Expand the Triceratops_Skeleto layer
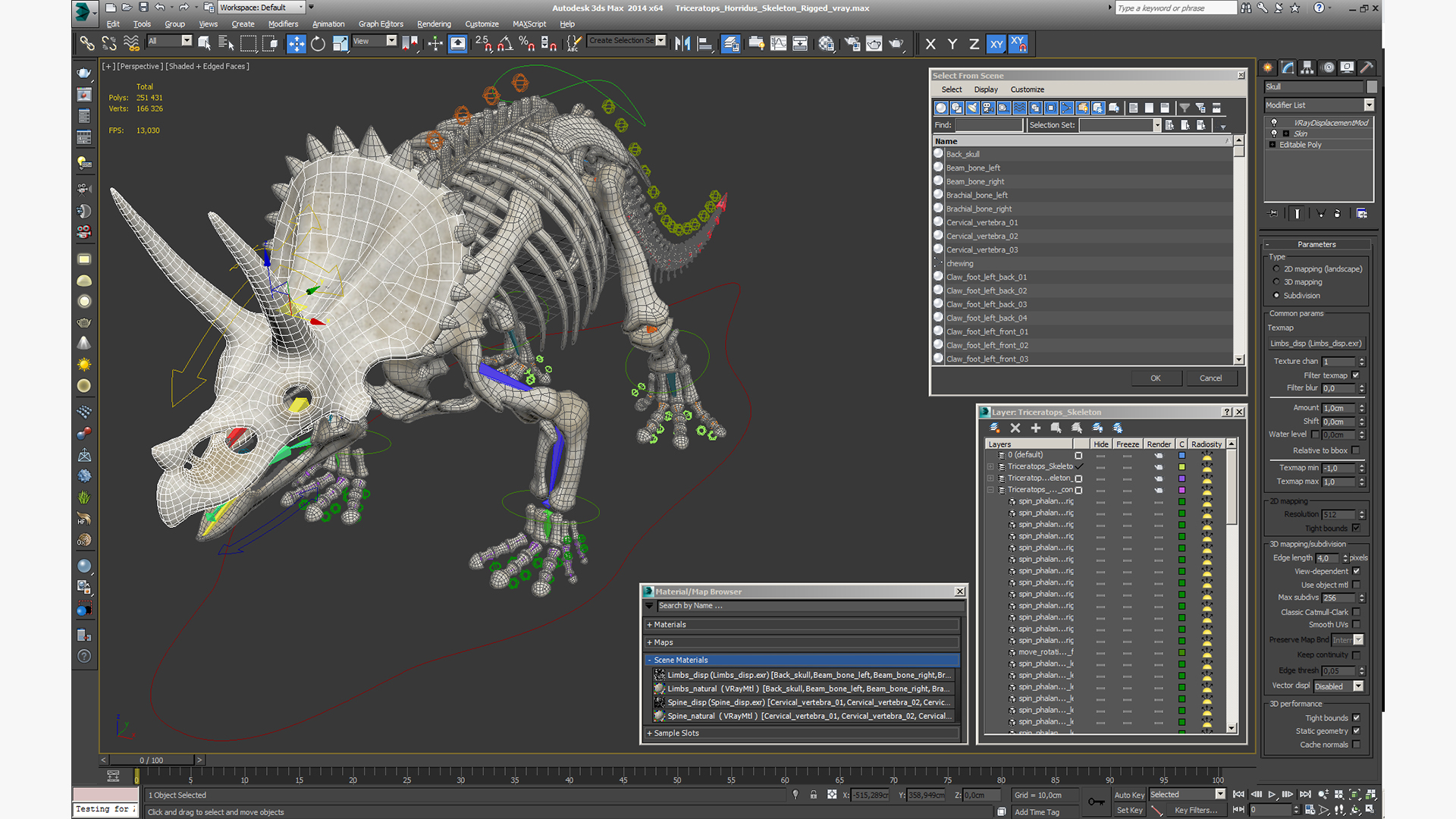The width and height of the screenshot is (1456, 819). (x=990, y=466)
